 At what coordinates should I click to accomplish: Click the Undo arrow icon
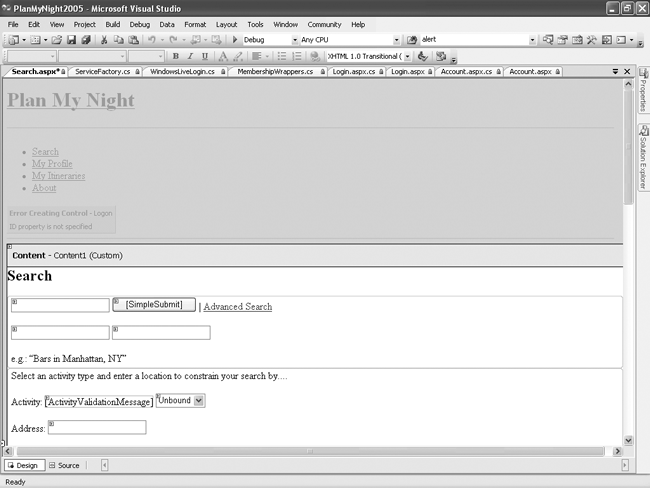[x=152, y=40]
